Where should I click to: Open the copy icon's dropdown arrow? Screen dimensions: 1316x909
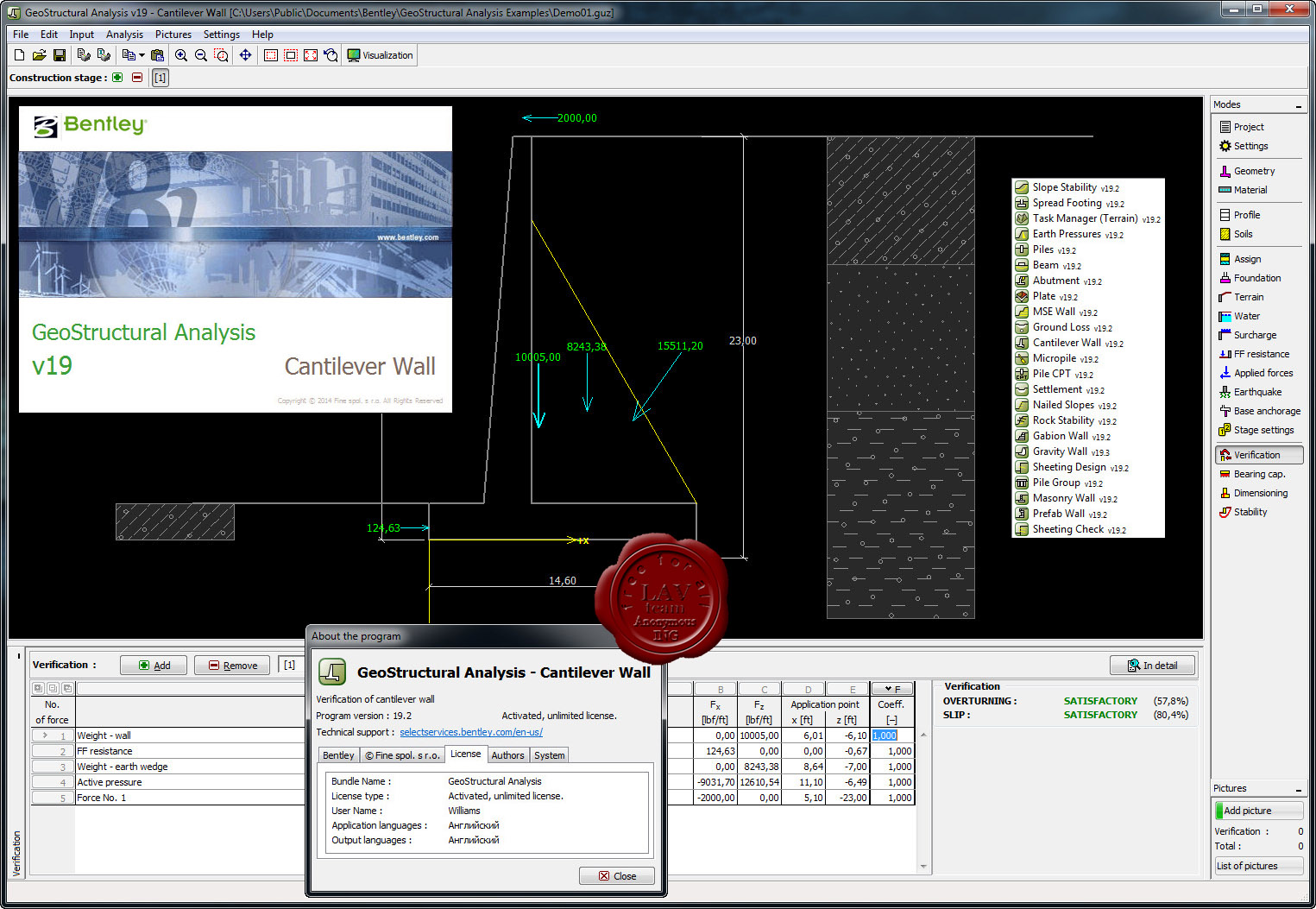pyautogui.click(x=142, y=55)
